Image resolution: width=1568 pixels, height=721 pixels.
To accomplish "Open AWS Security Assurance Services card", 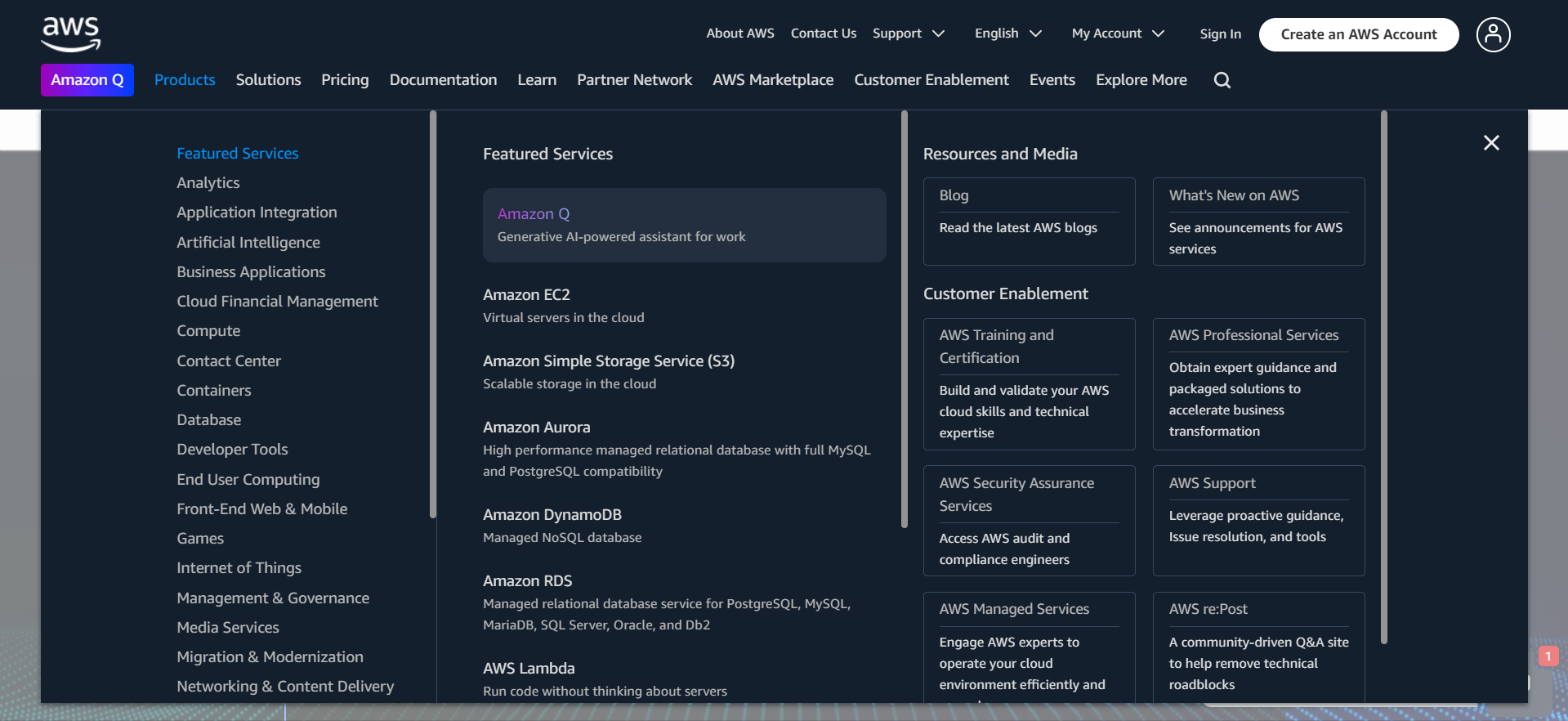I will tap(1029, 521).
